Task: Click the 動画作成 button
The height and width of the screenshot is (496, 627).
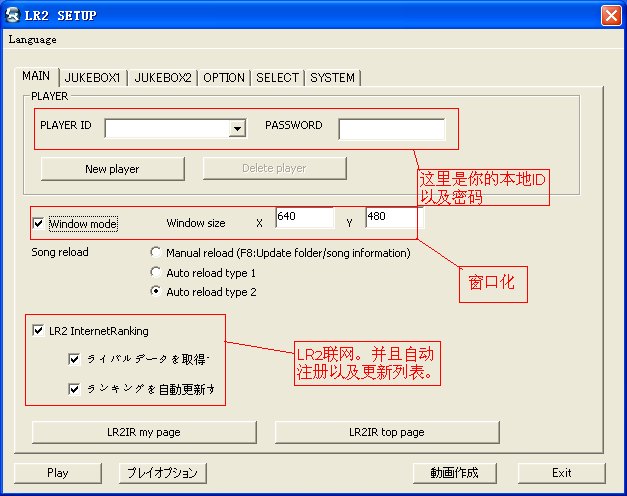Action: click(x=455, y=473)
